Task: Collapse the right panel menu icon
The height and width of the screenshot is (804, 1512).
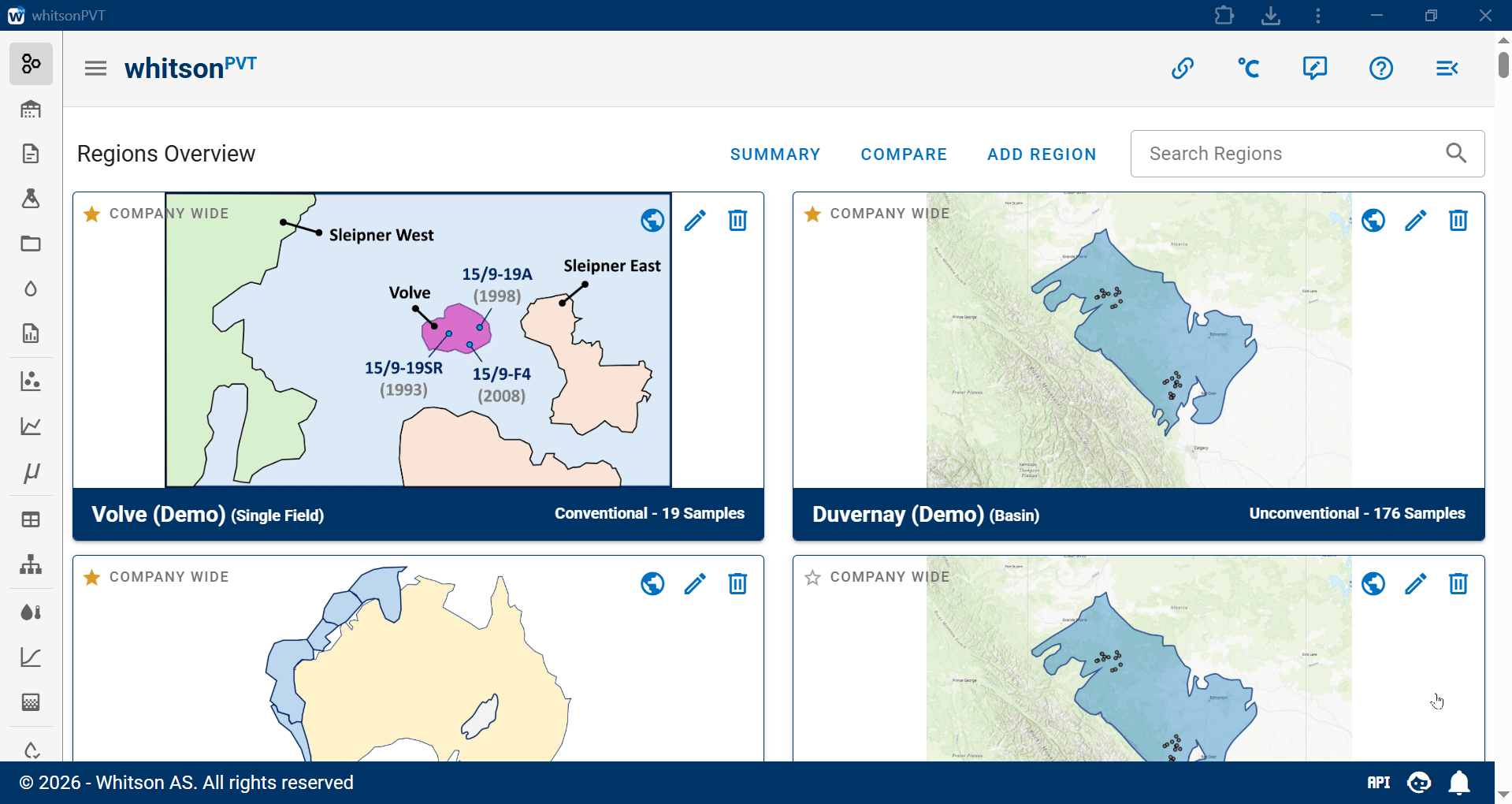Action: coord(1447,69)
